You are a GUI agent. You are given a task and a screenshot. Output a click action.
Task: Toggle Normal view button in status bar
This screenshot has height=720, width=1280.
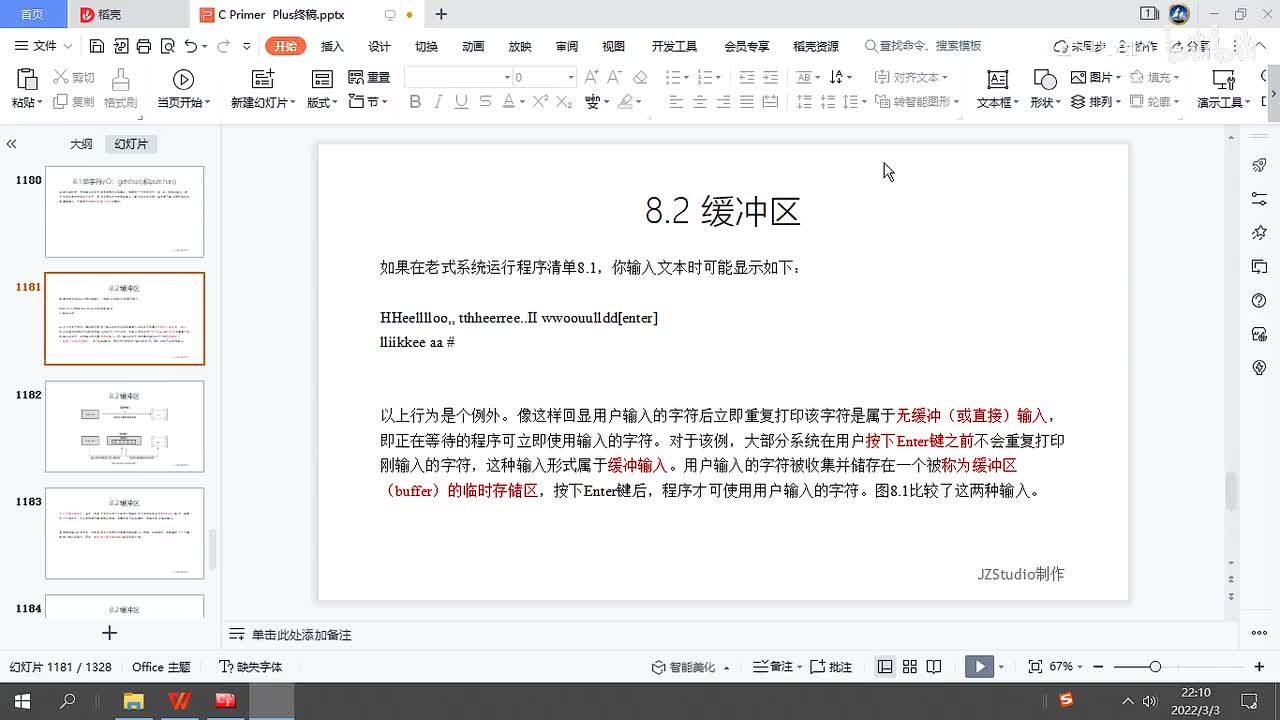tap(885, 667)
